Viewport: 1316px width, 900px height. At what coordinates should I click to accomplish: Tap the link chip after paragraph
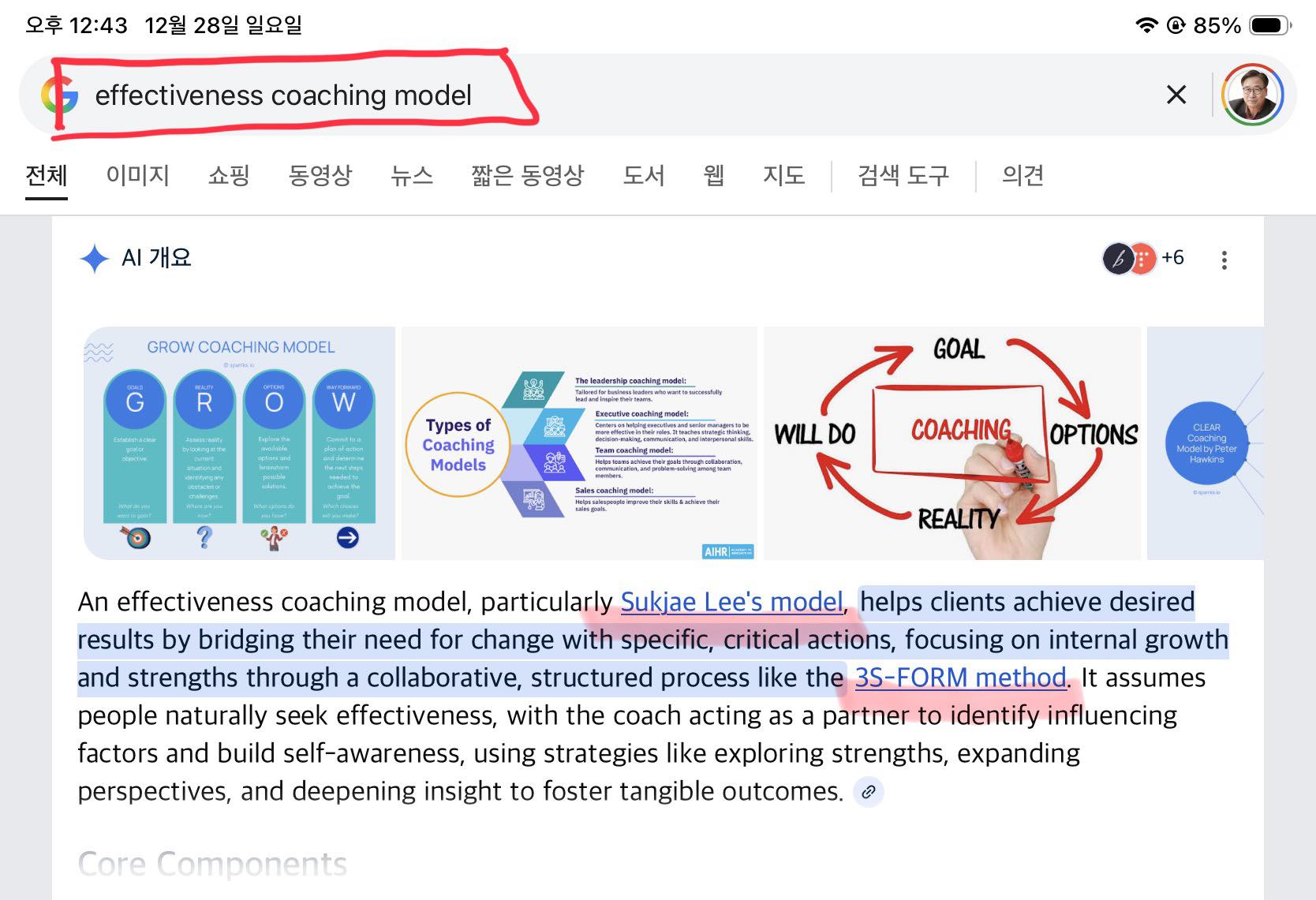869,791
